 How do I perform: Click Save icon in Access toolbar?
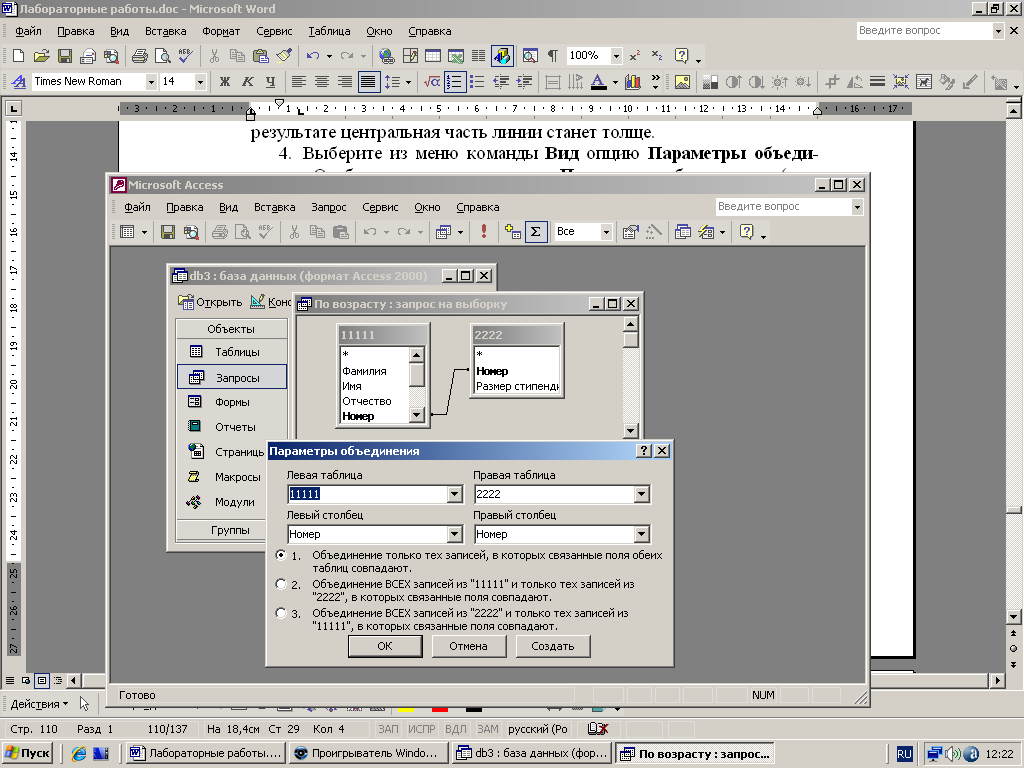tap(168, 232)
